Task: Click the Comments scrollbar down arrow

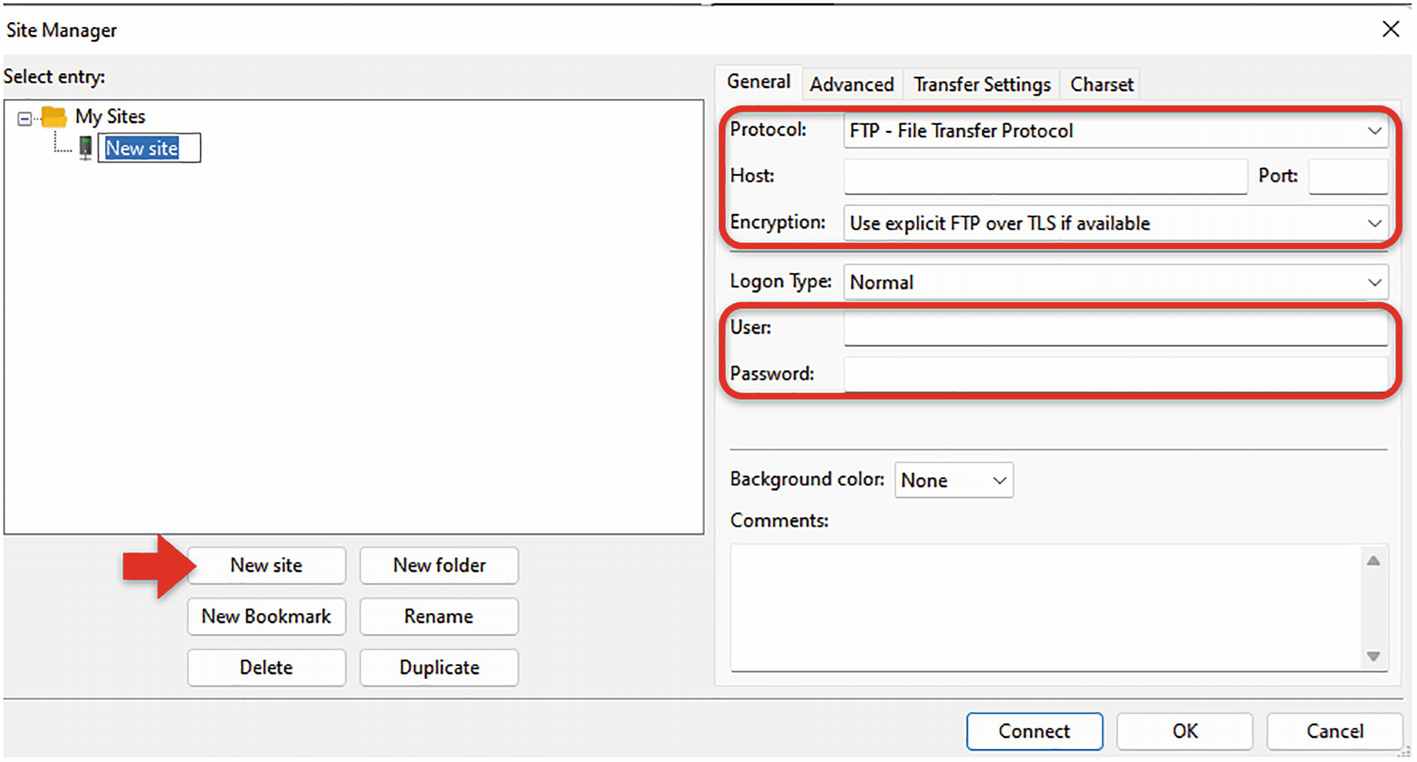Action: tap(1373, 656)
